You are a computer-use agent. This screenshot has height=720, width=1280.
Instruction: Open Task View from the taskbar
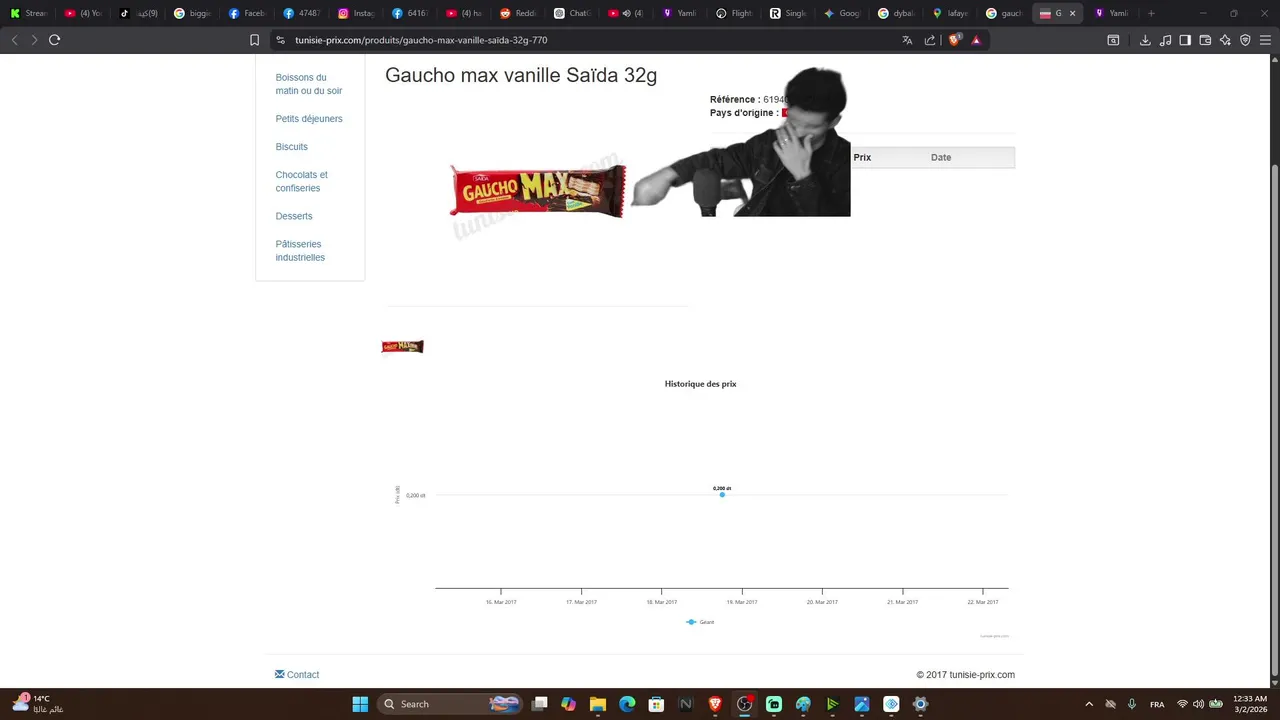tap(540, 704)
